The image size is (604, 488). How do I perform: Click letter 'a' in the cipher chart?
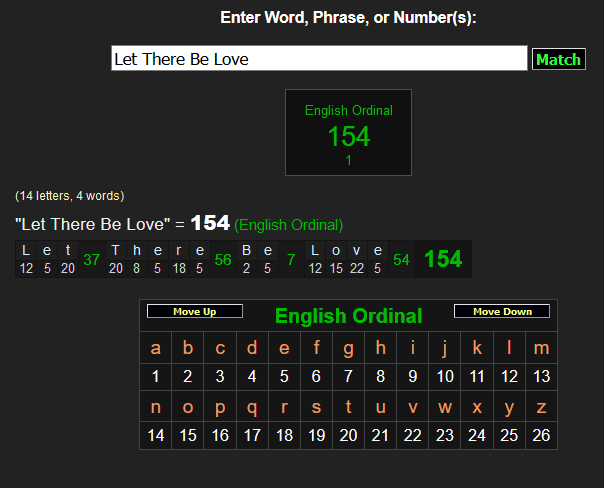(x=155, y=348)
